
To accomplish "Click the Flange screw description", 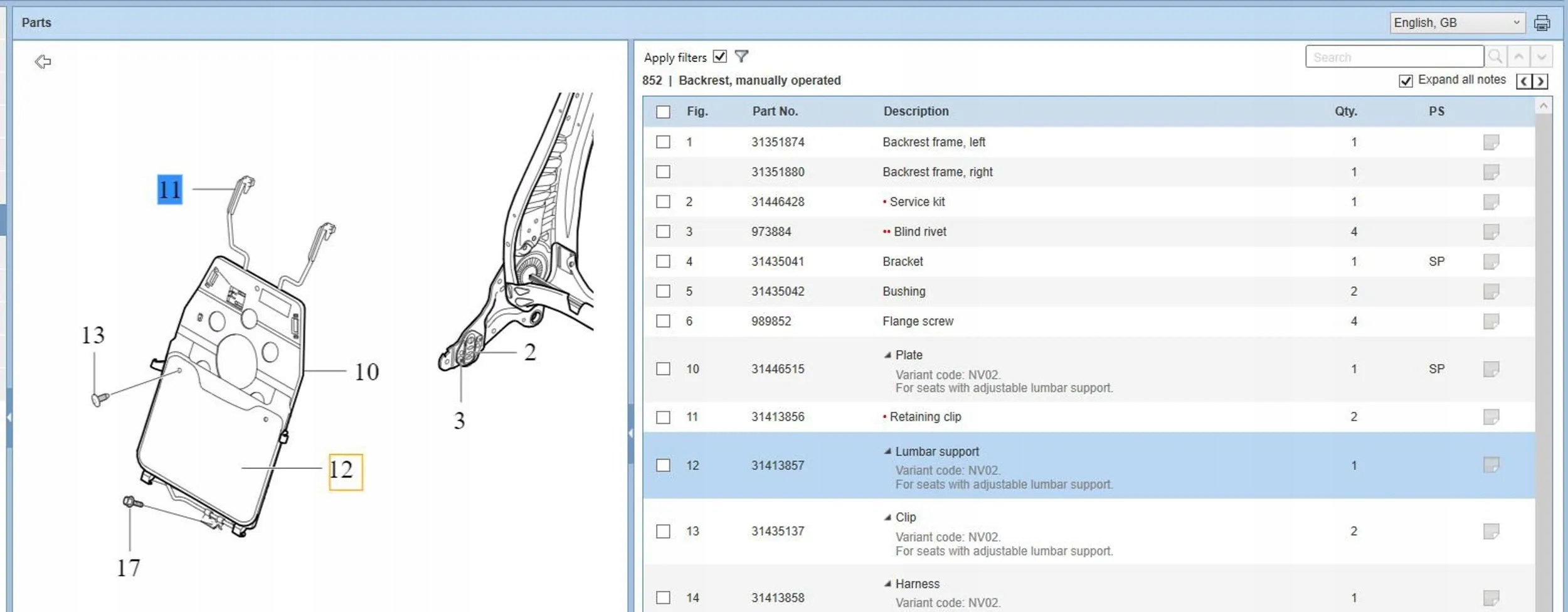I will (918, 321).
